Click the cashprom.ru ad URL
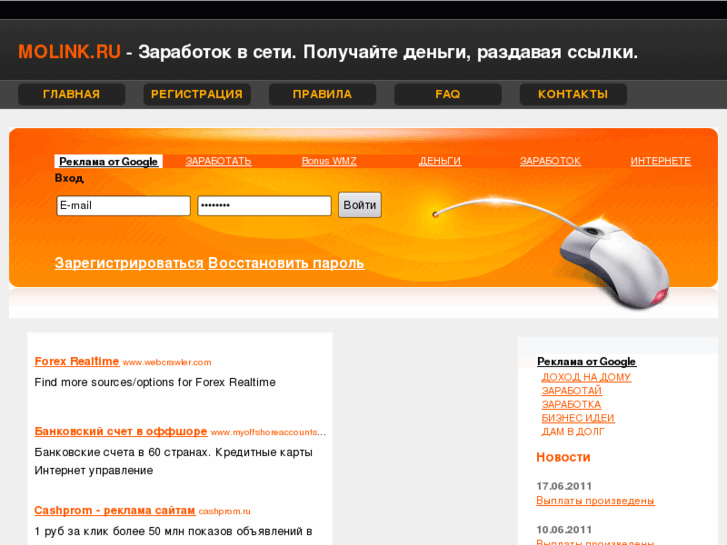The height and width of the screenshot is (545, 727). coord(224,511)
